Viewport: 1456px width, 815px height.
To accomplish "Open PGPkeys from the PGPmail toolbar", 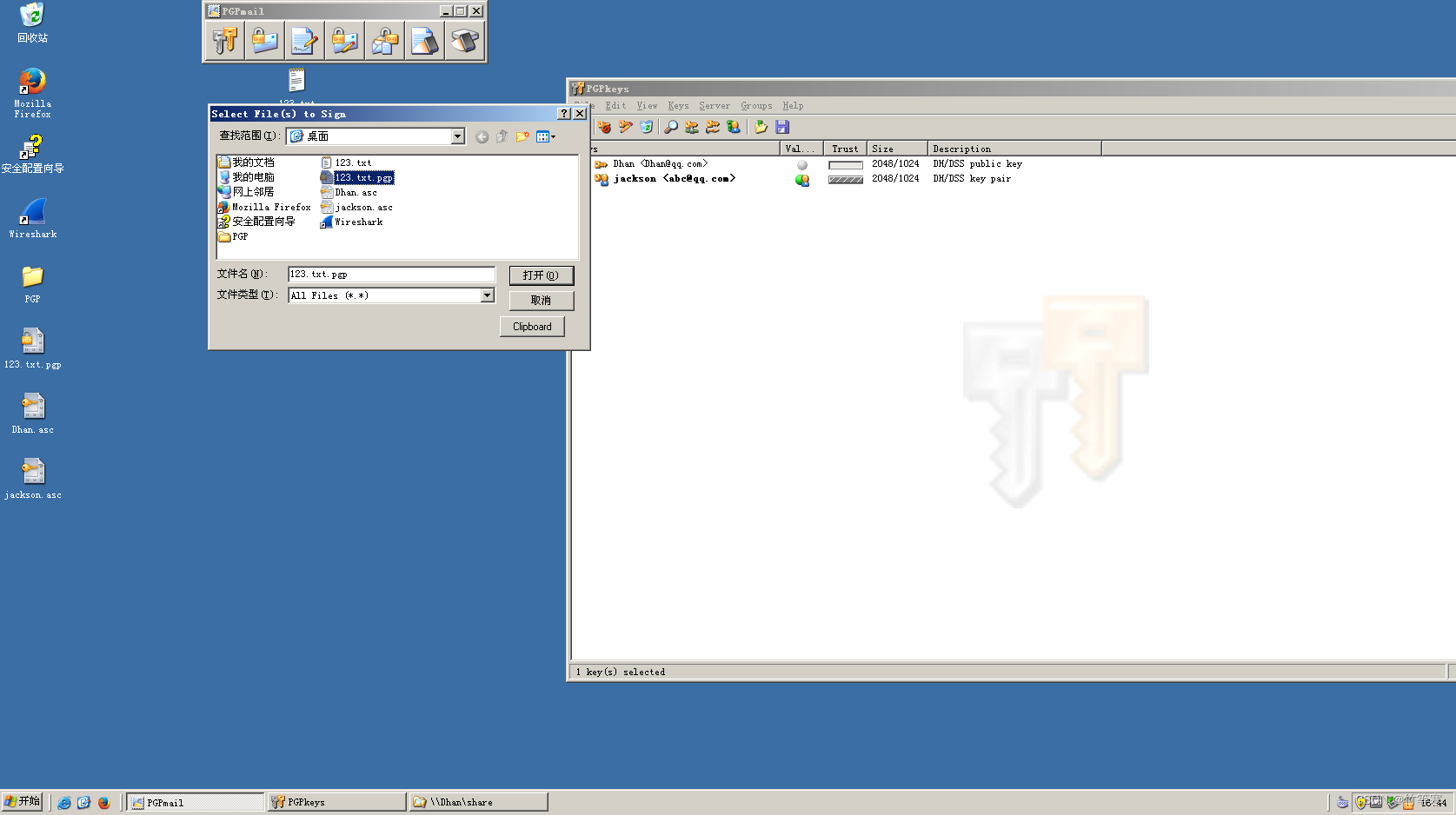I will click(225, 41).
